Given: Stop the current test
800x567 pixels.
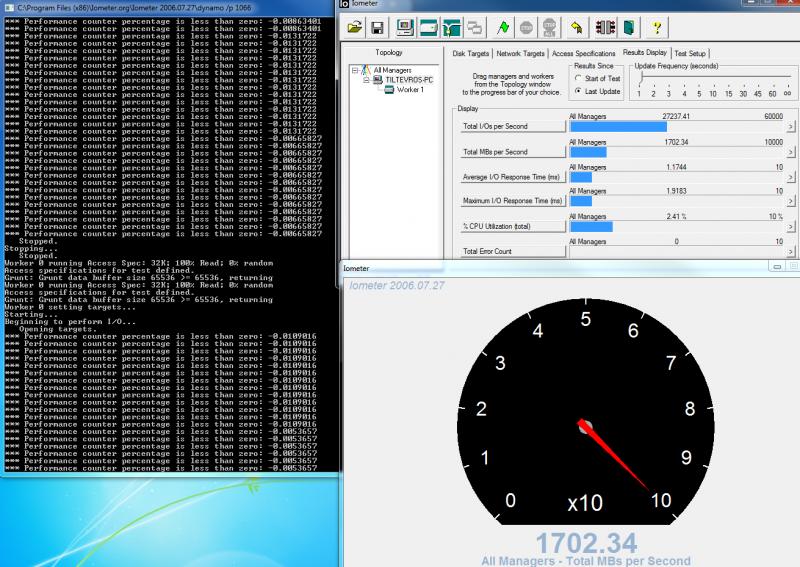Looking at the screenshot, I should [526, 27].
